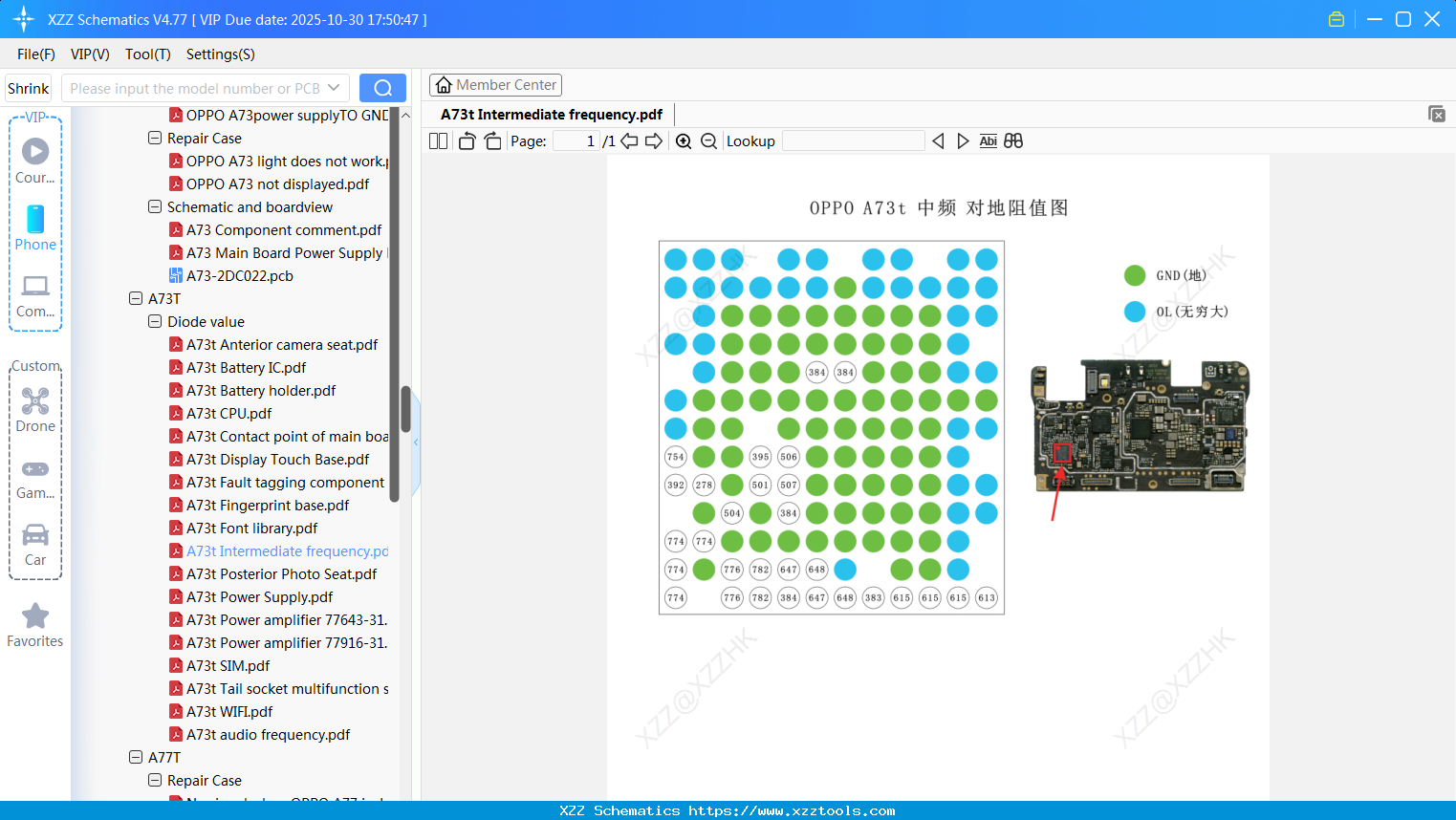Open A73t Battery holder.pdf
This screenshot has width=1456, height=820.
coord(261,391)
